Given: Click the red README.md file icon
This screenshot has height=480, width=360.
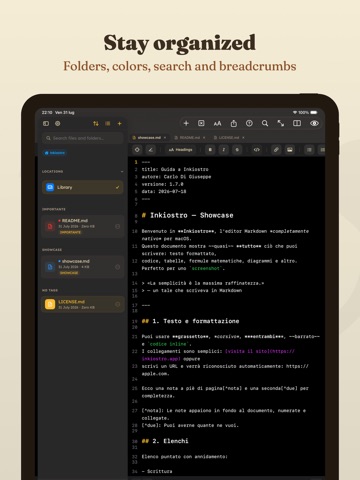Looking at the screenshot, I should click(50, 226).
